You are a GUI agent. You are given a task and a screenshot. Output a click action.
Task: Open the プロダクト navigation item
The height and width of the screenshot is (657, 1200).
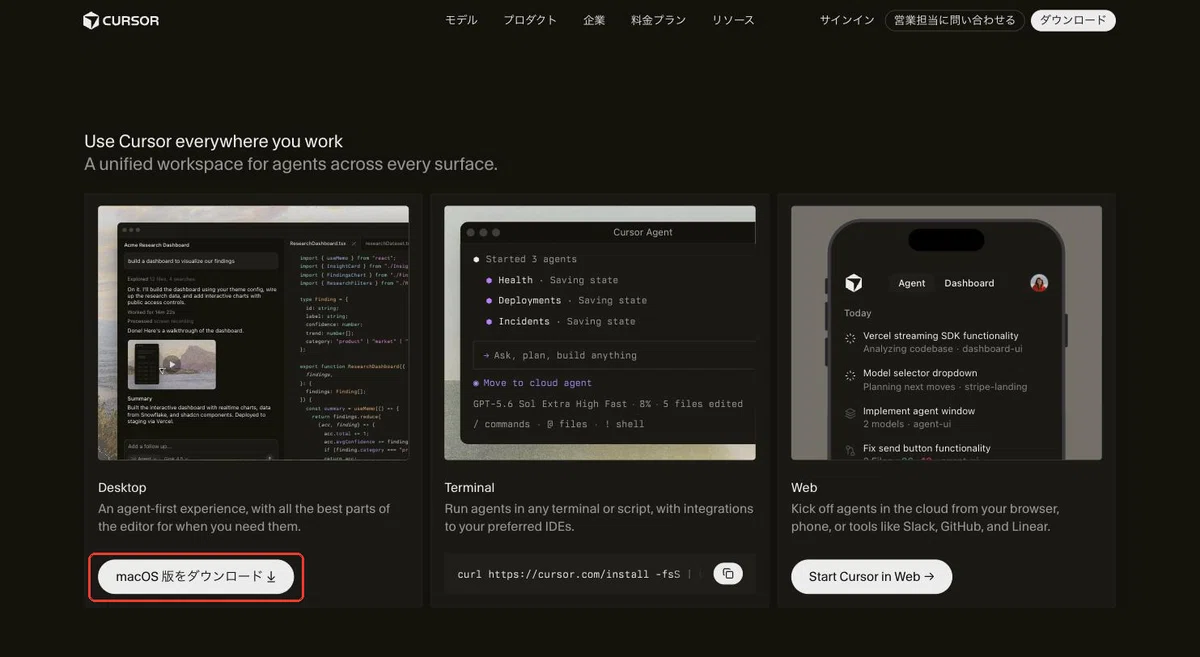[530, 20]
